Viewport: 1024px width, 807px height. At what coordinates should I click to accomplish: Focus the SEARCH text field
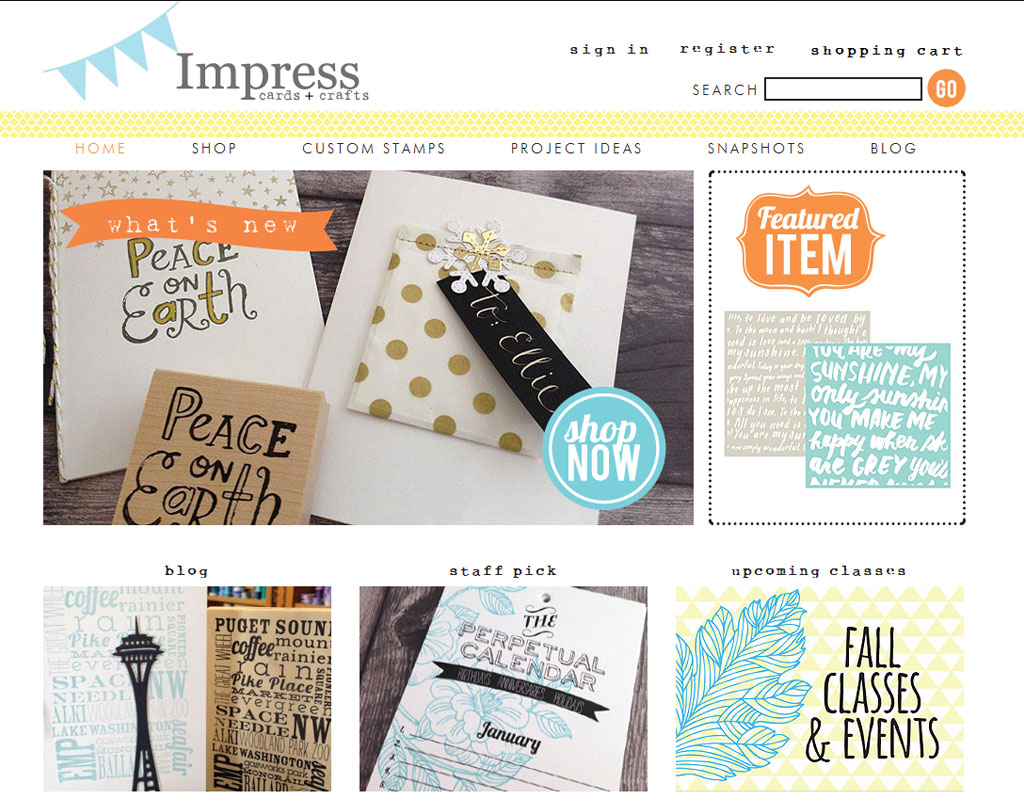point(843,89)
